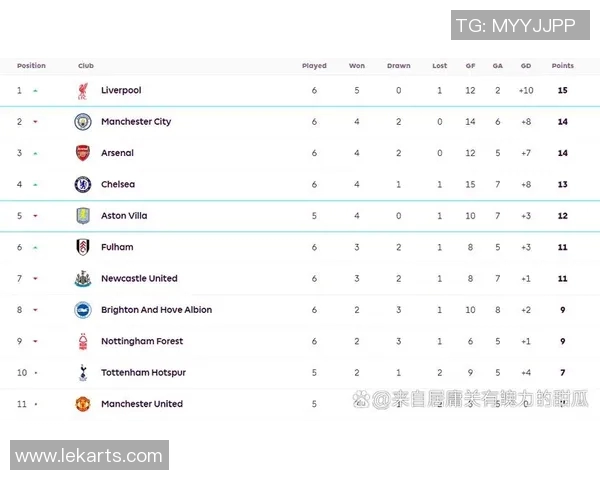The image size is (600, 480).
Task: Click the Chelsea club badge
Action: click(x=82, y=185)
